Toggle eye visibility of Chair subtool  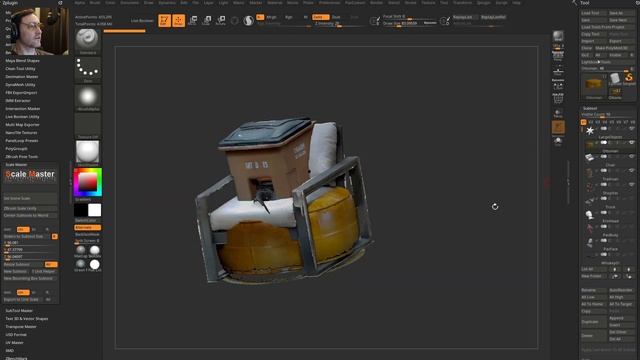coord(632,170)
